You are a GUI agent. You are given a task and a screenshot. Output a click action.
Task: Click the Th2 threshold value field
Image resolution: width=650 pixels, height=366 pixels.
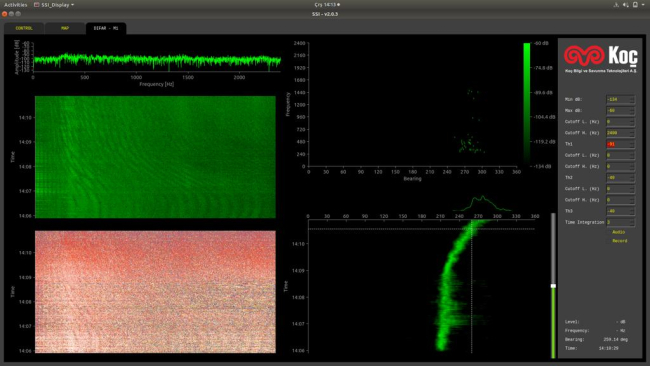coord(620,178)
